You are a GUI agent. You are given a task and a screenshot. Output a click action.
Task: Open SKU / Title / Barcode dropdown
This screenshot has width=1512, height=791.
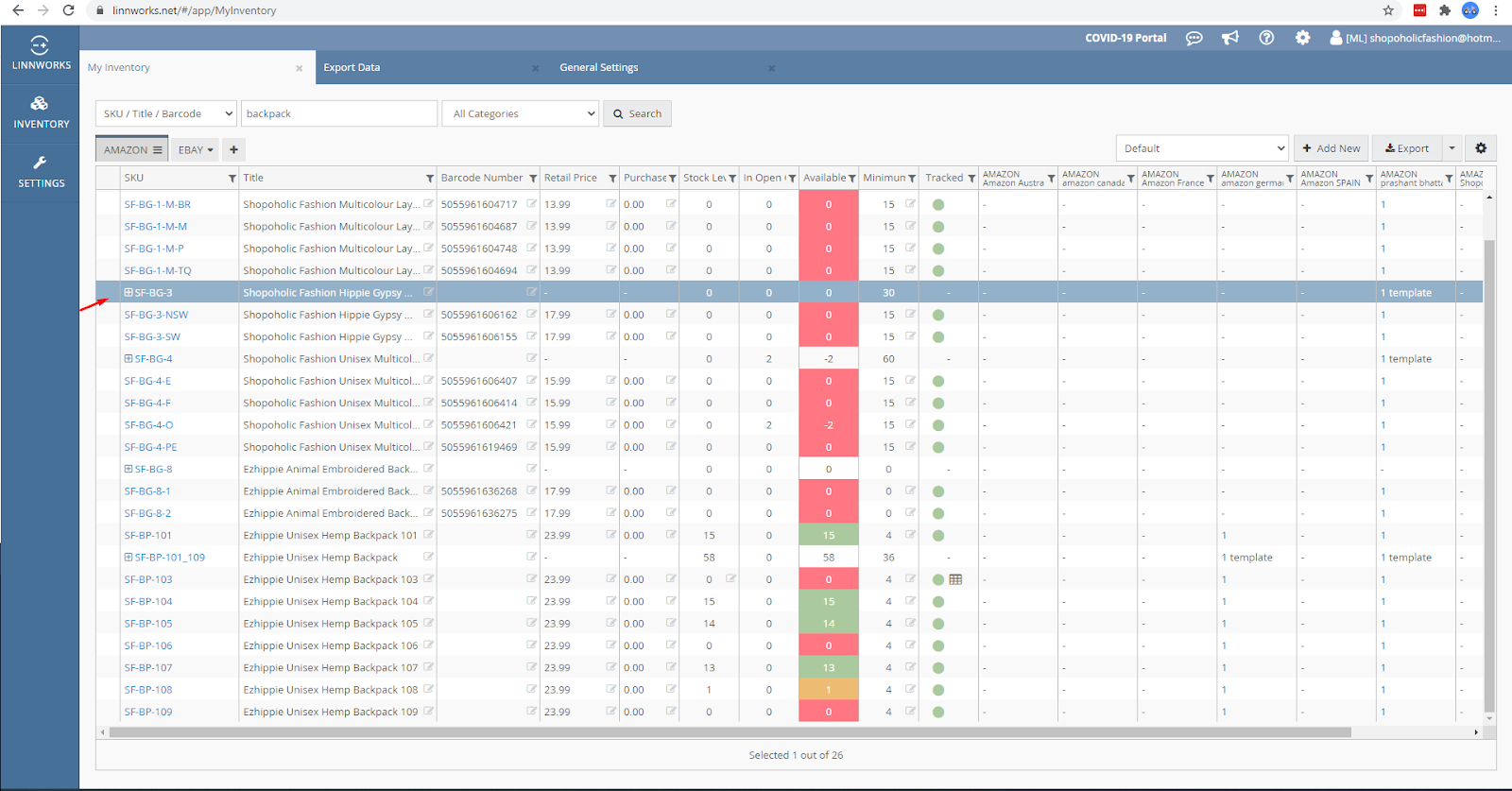click(166, 113)
